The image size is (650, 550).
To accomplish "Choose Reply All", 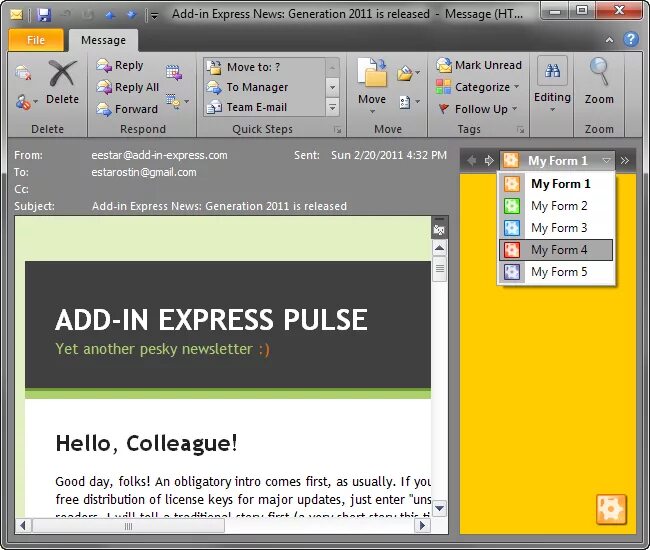I will point(128,87).
